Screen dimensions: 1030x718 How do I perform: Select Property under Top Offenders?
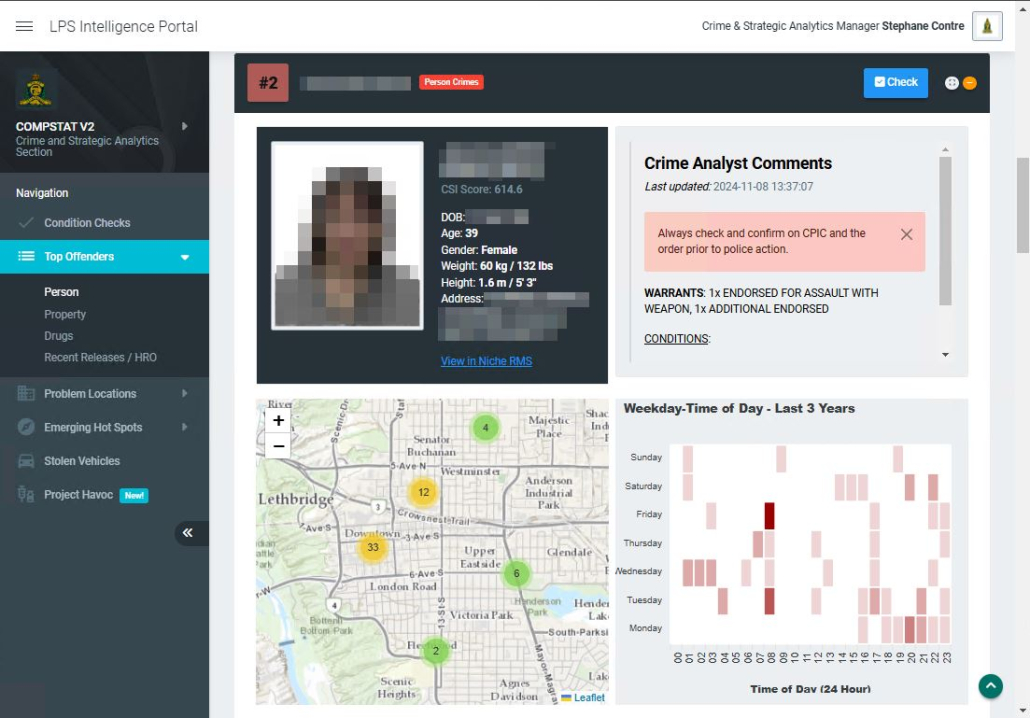click(65, 314)
